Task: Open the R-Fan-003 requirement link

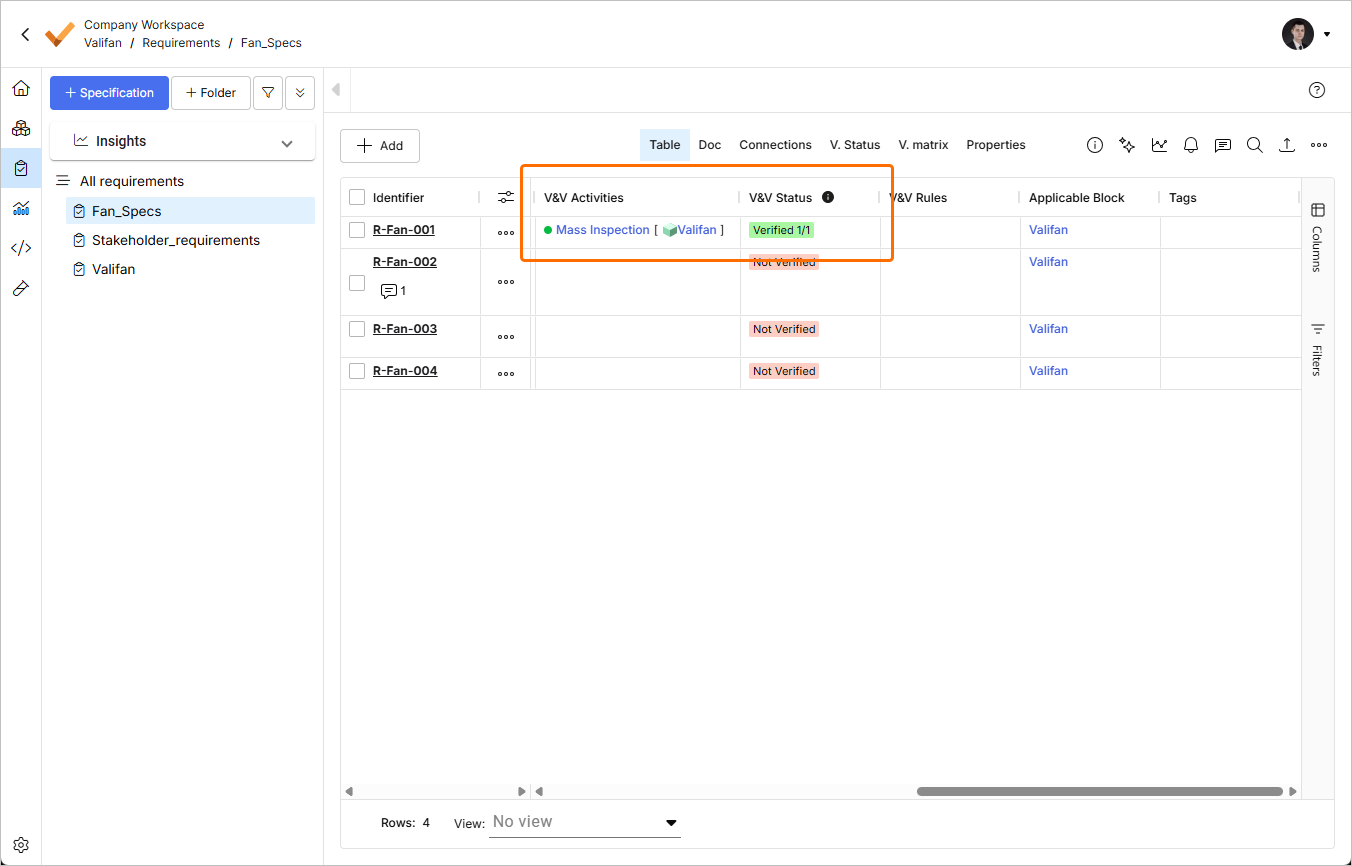Action: 405,329
